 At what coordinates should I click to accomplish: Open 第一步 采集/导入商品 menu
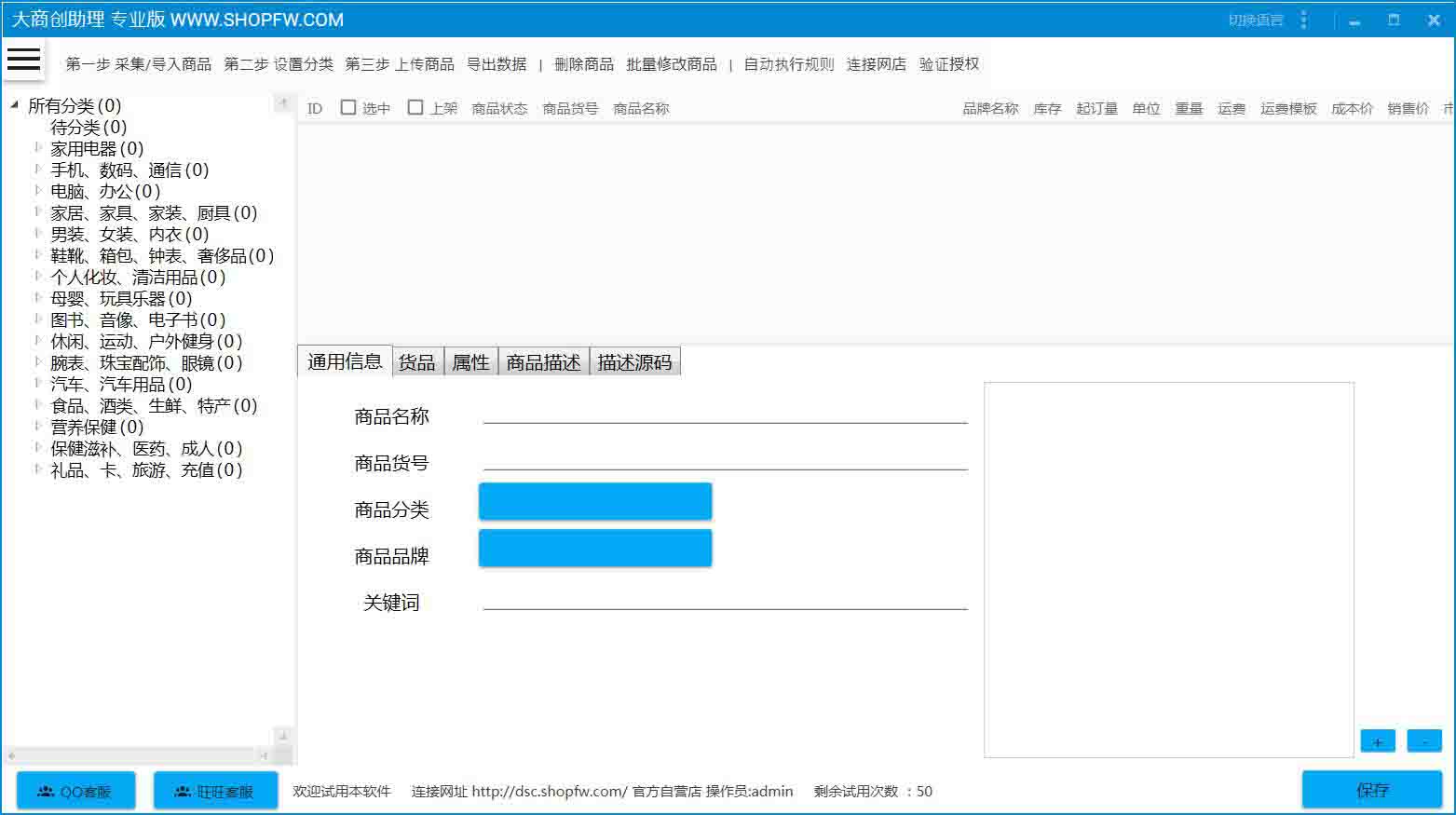[139, 64]
